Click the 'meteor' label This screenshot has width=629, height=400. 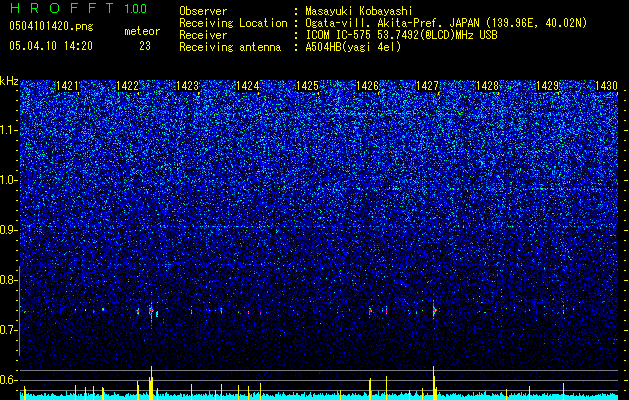click(x=142, y=31)
